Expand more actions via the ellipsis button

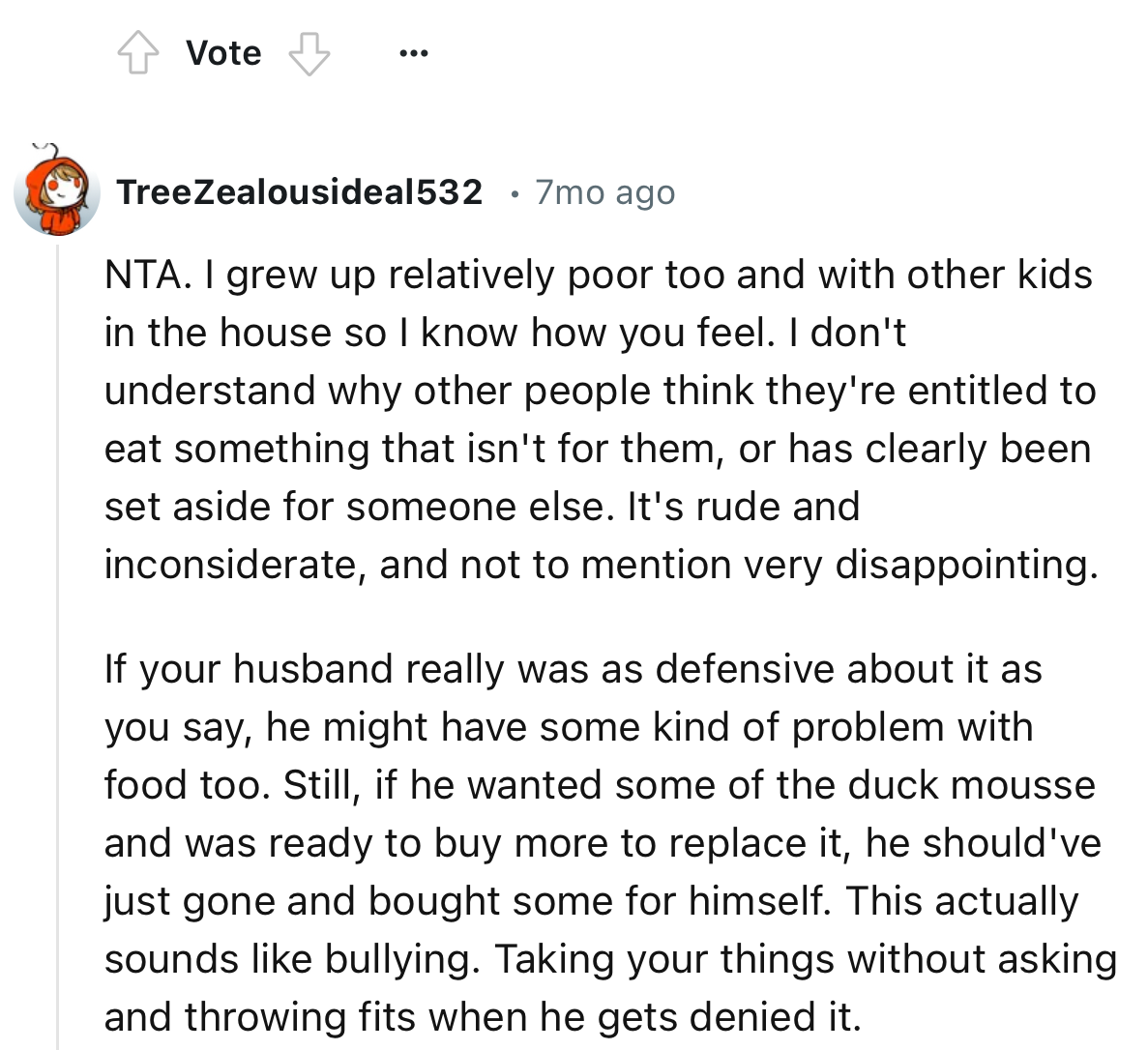click(x=413, y=55)
